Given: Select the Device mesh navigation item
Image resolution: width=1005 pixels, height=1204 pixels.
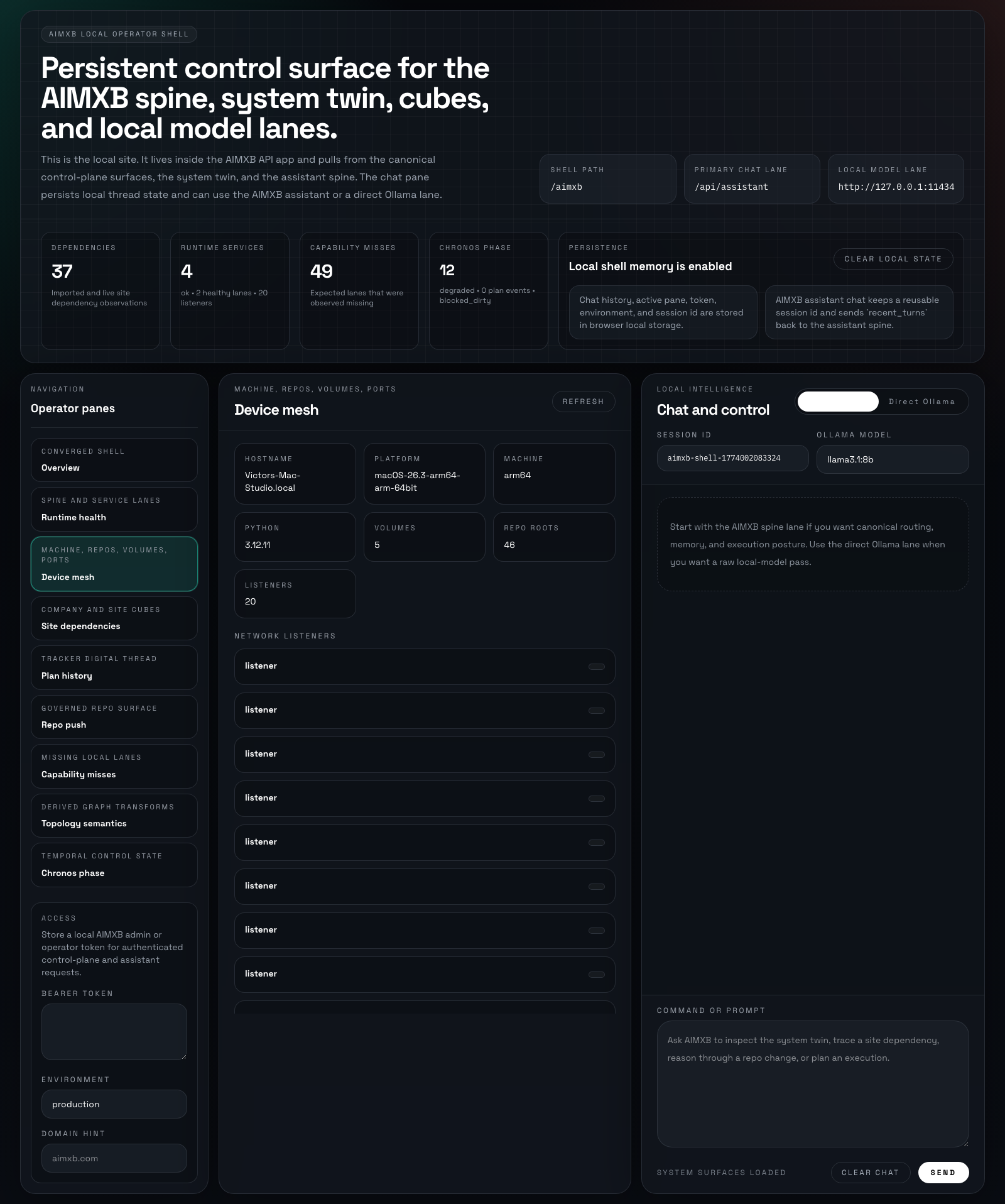Looking at the screenshot, I should (114, 564).
